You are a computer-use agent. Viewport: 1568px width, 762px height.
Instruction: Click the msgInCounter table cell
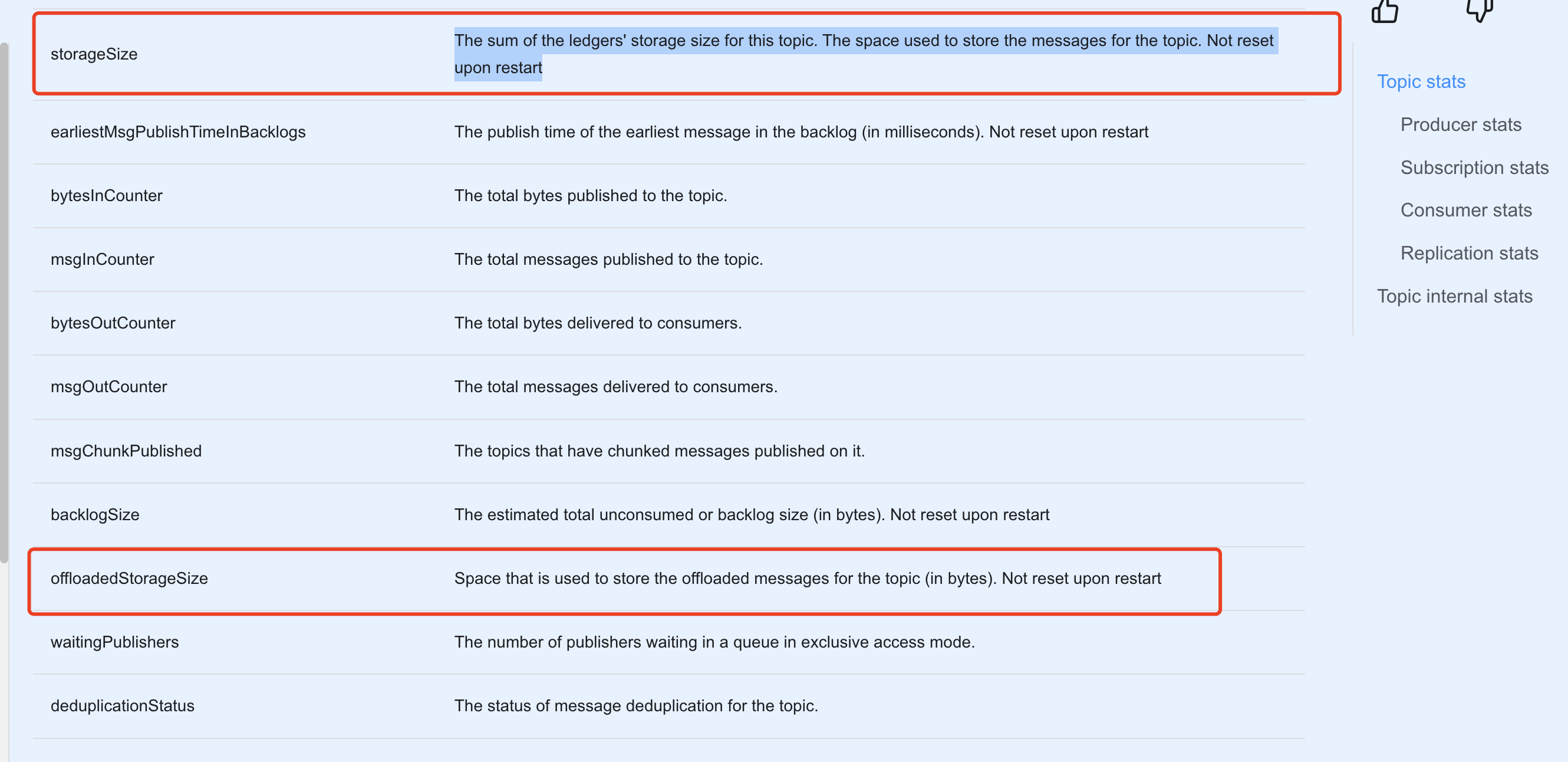pos(102,260)
